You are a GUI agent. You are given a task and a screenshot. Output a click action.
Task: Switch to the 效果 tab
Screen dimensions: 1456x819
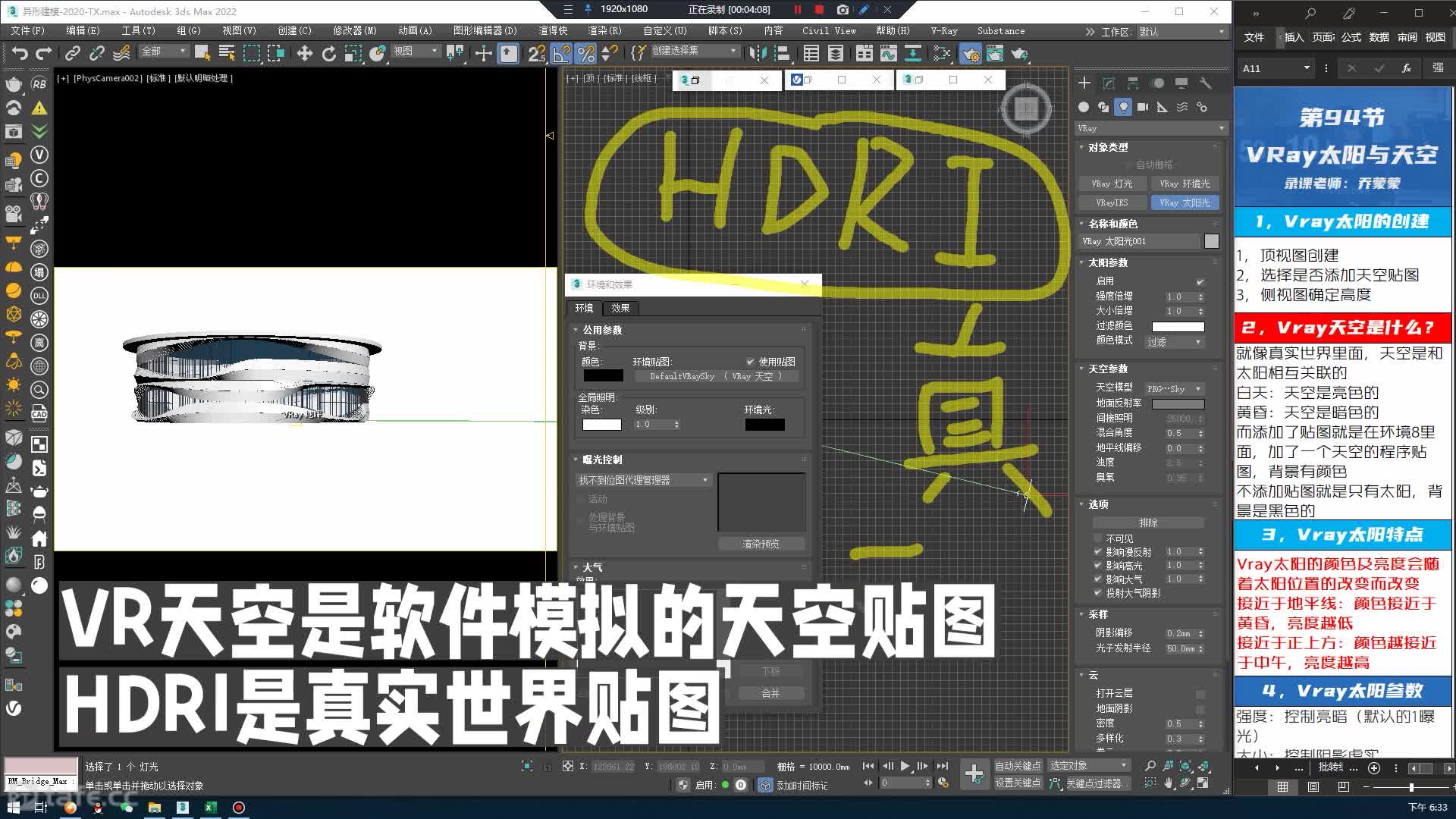coord(620,308)
